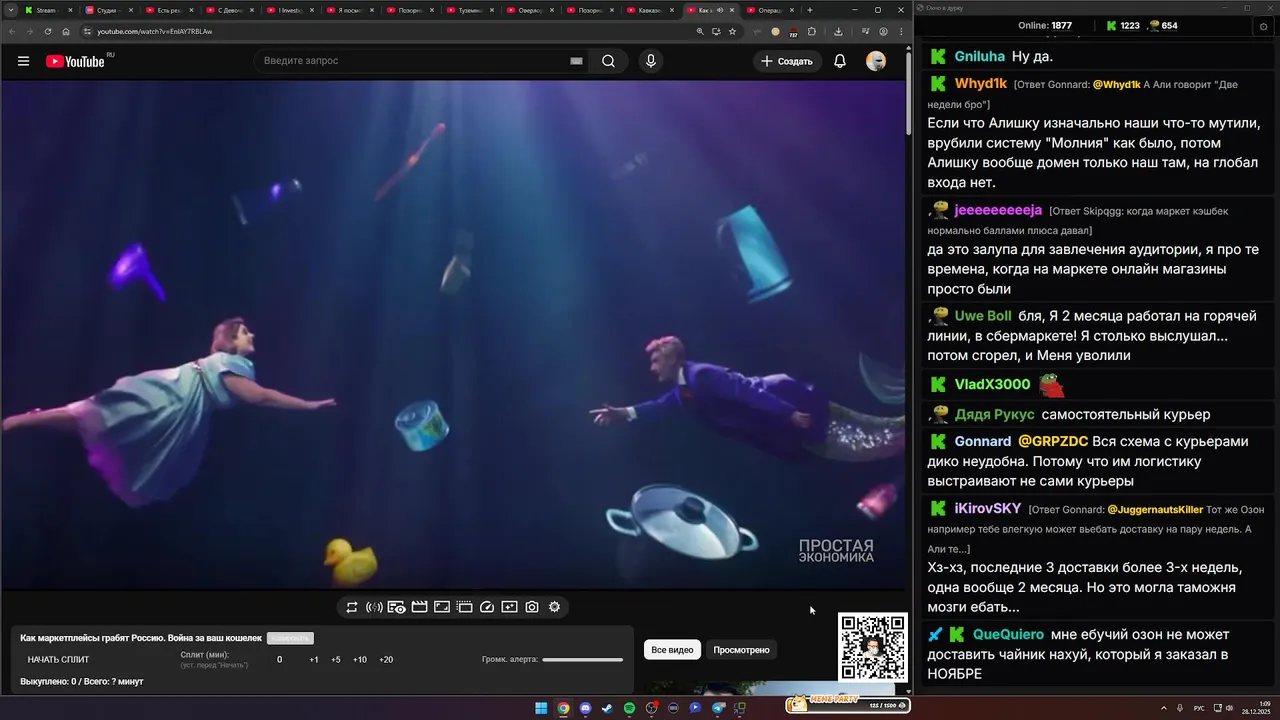Click the Создать create button
1280x720 pixels.
[x=787, y=61]
